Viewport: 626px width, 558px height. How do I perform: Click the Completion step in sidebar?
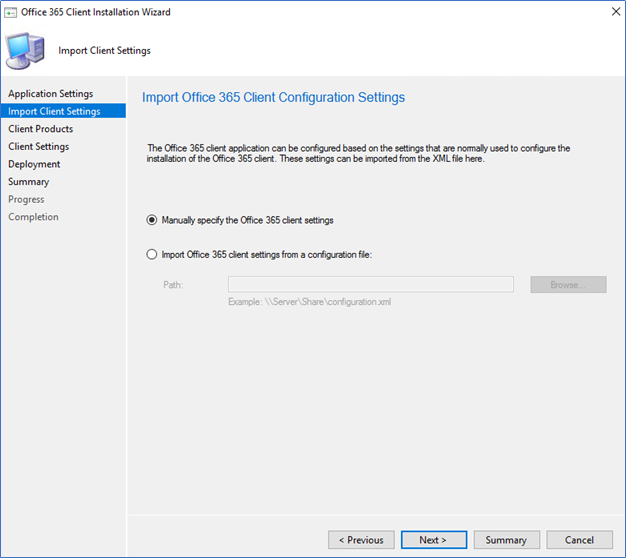coord(34,217)
